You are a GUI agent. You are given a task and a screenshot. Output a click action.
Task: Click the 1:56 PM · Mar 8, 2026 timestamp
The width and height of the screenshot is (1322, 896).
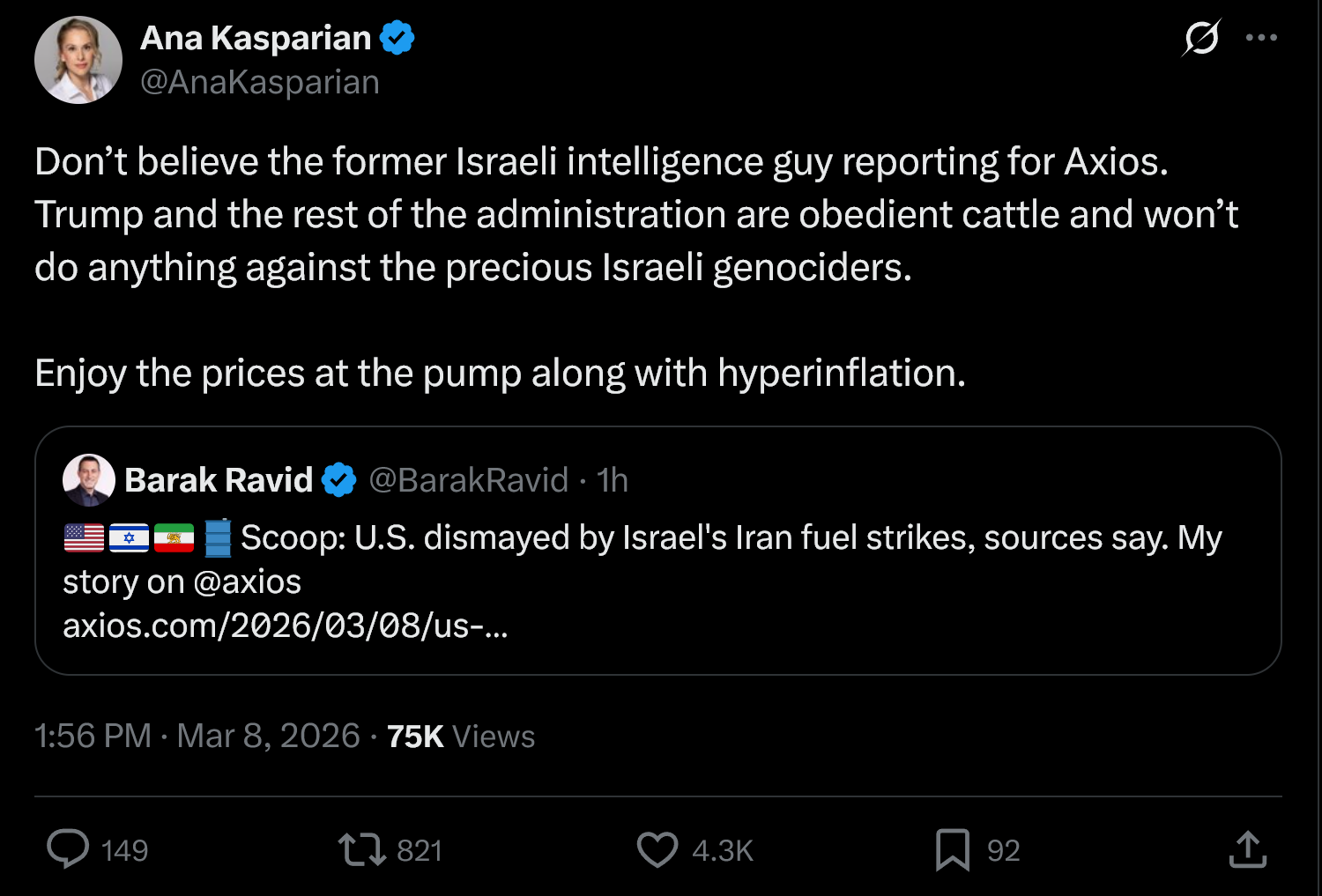pos(197,736)
